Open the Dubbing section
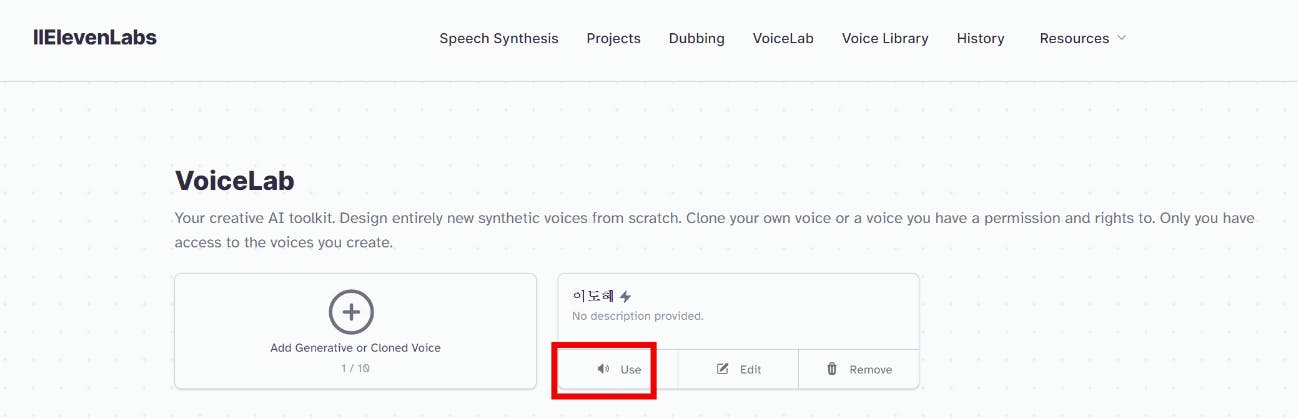The image size is (1298, 418). (x=696, y=38)
